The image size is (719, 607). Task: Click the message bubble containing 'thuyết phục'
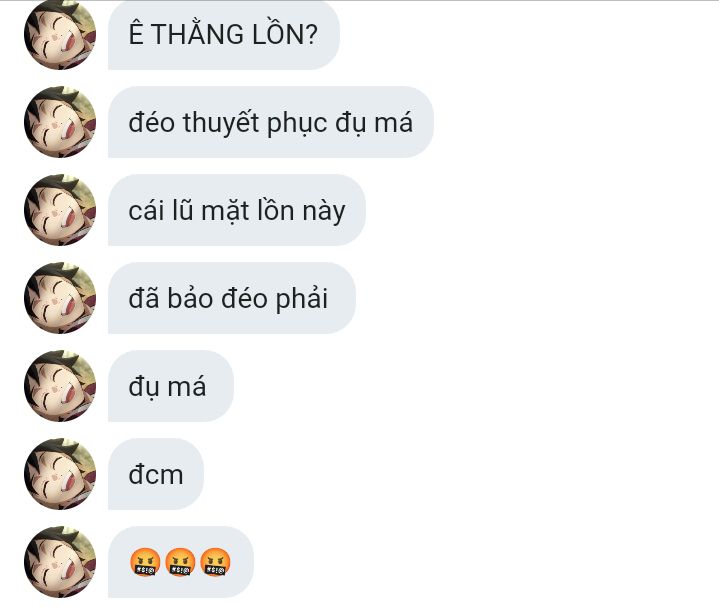point(271,122)
